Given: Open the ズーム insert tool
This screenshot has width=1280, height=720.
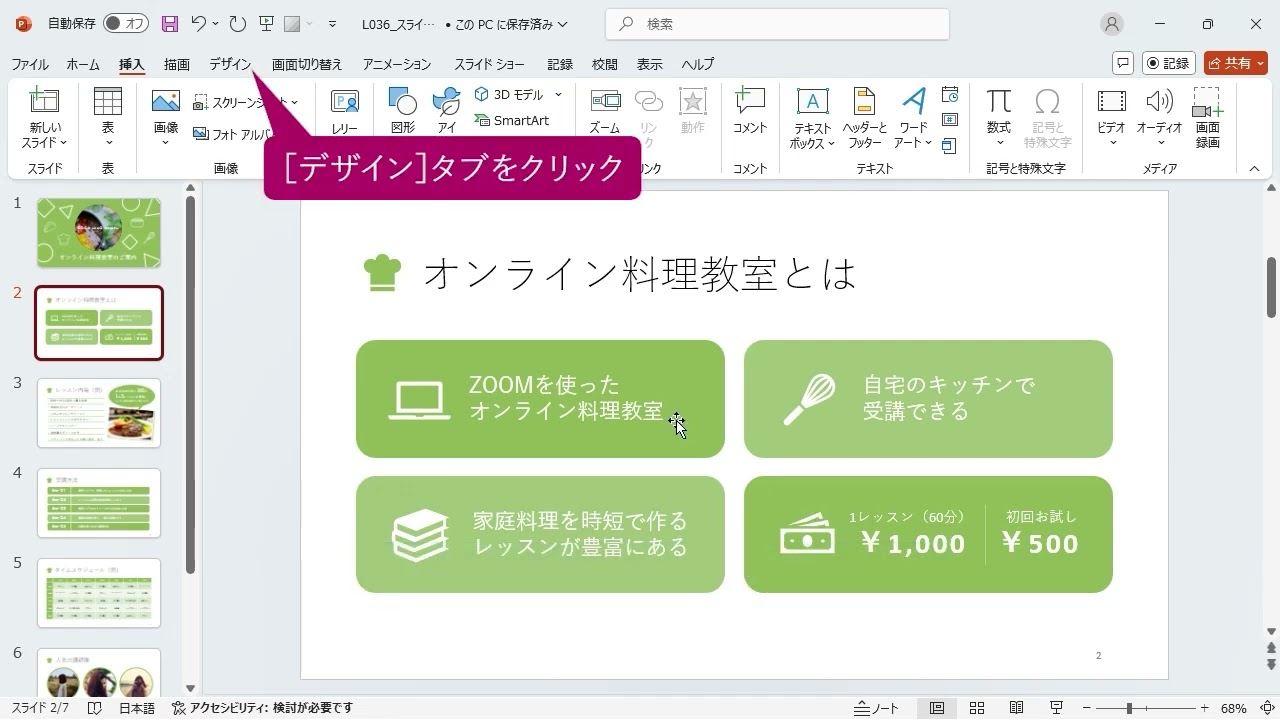Looking at the screenshot, I should (604, 102).
